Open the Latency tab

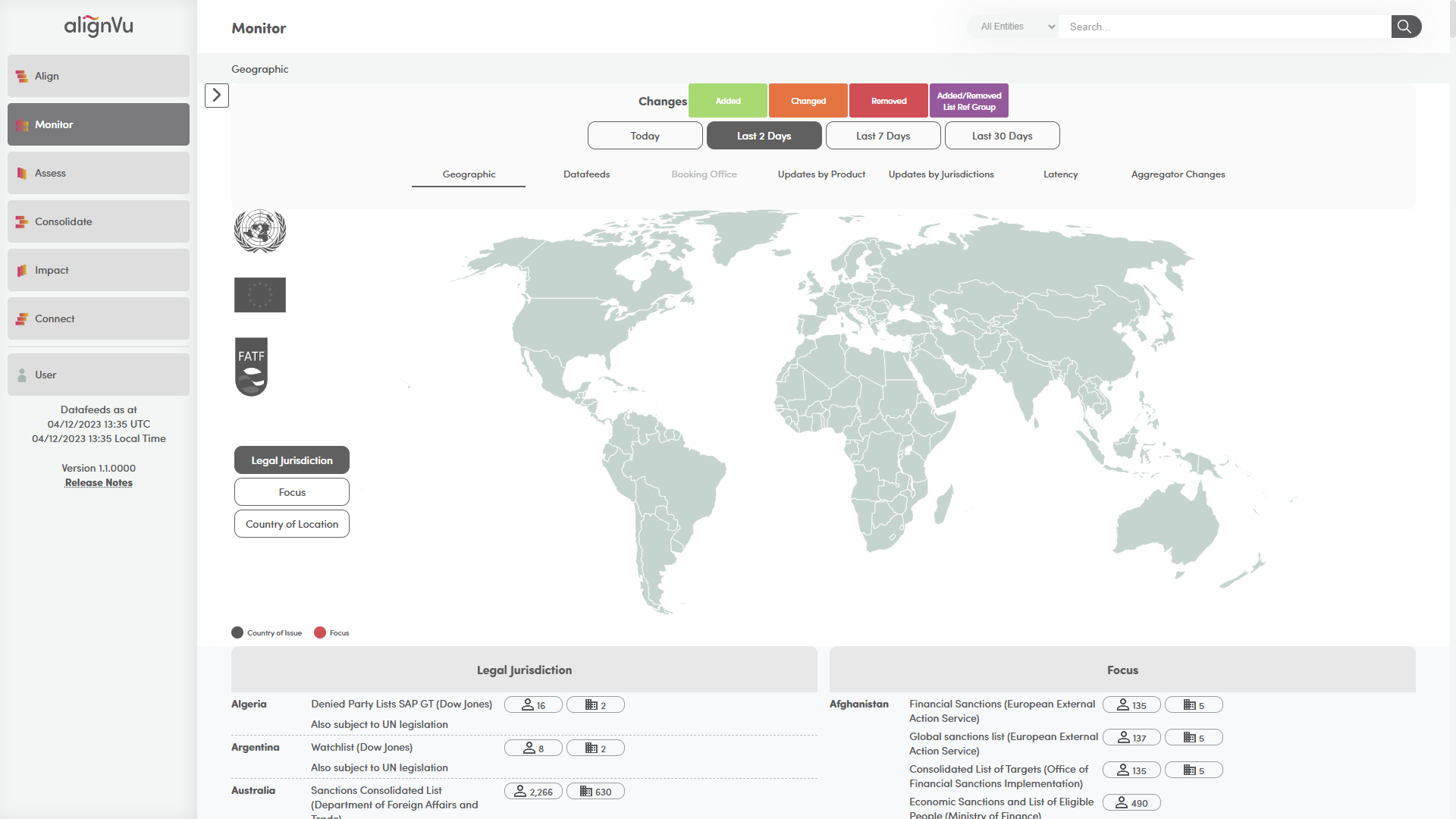tap(1060, 174)
